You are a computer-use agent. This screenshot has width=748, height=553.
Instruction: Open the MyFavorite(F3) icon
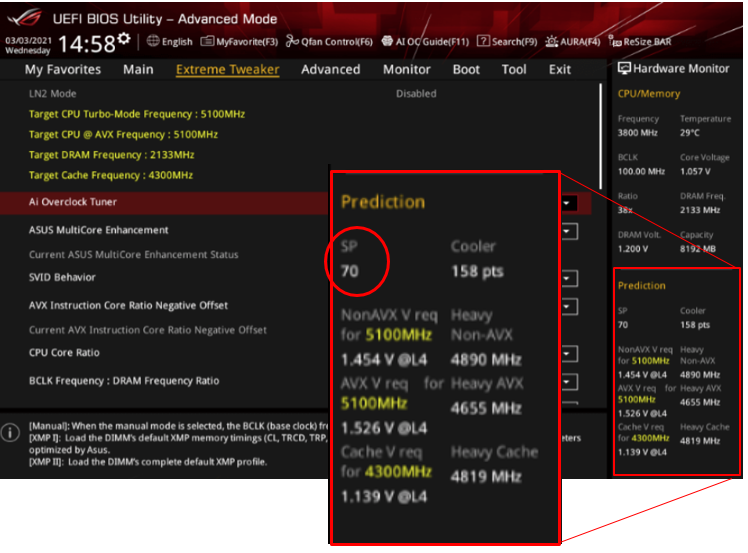[207, 42]
